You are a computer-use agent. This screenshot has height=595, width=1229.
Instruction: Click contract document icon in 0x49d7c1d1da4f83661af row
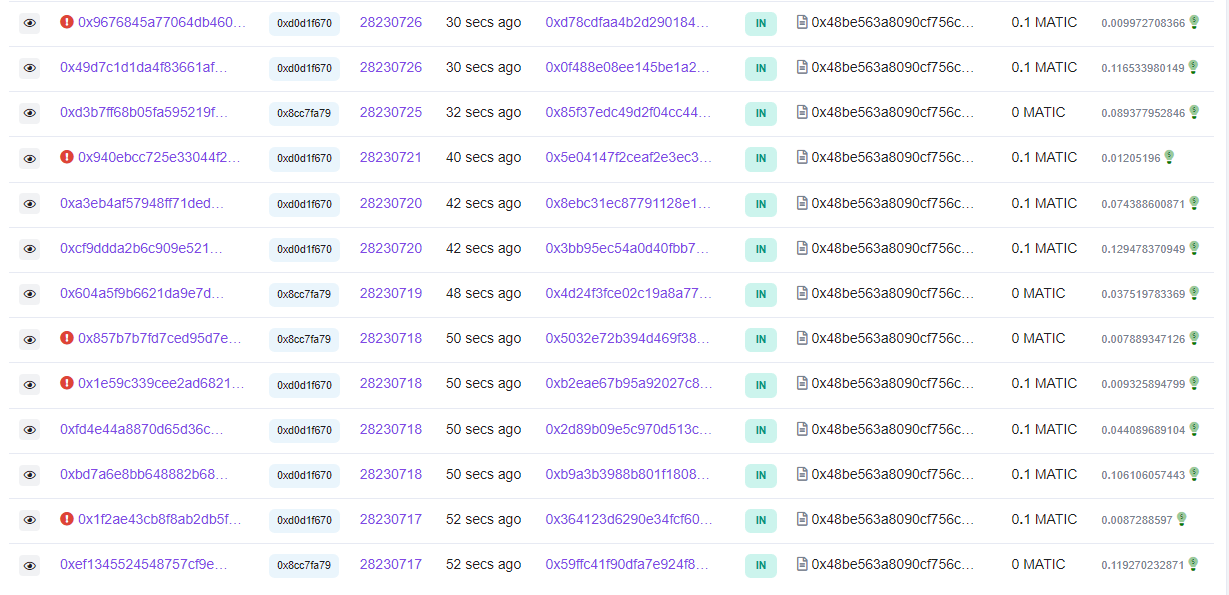click(x=802, y=67)
